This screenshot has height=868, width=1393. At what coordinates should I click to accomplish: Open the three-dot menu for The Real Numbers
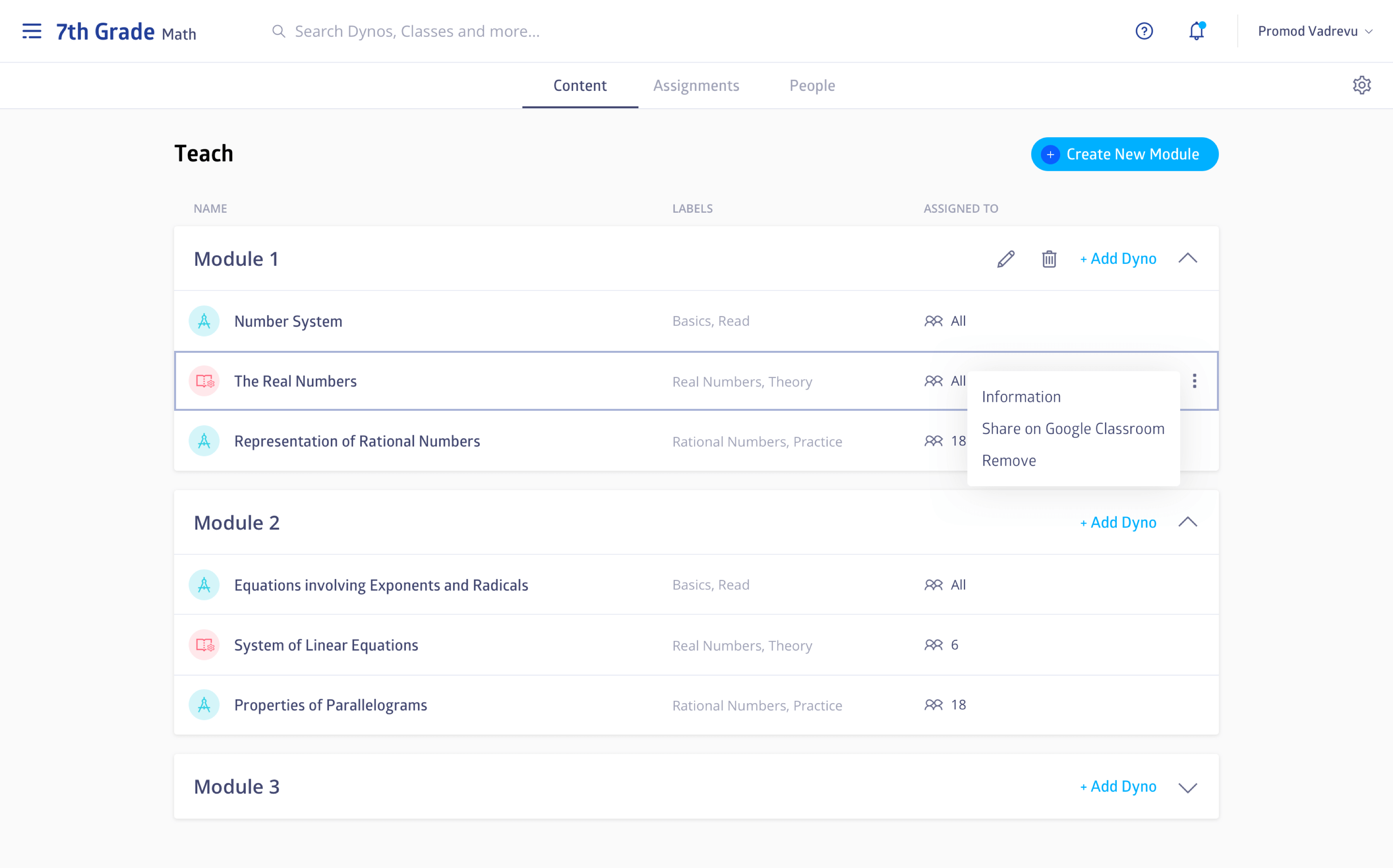tap(1195, 381)
